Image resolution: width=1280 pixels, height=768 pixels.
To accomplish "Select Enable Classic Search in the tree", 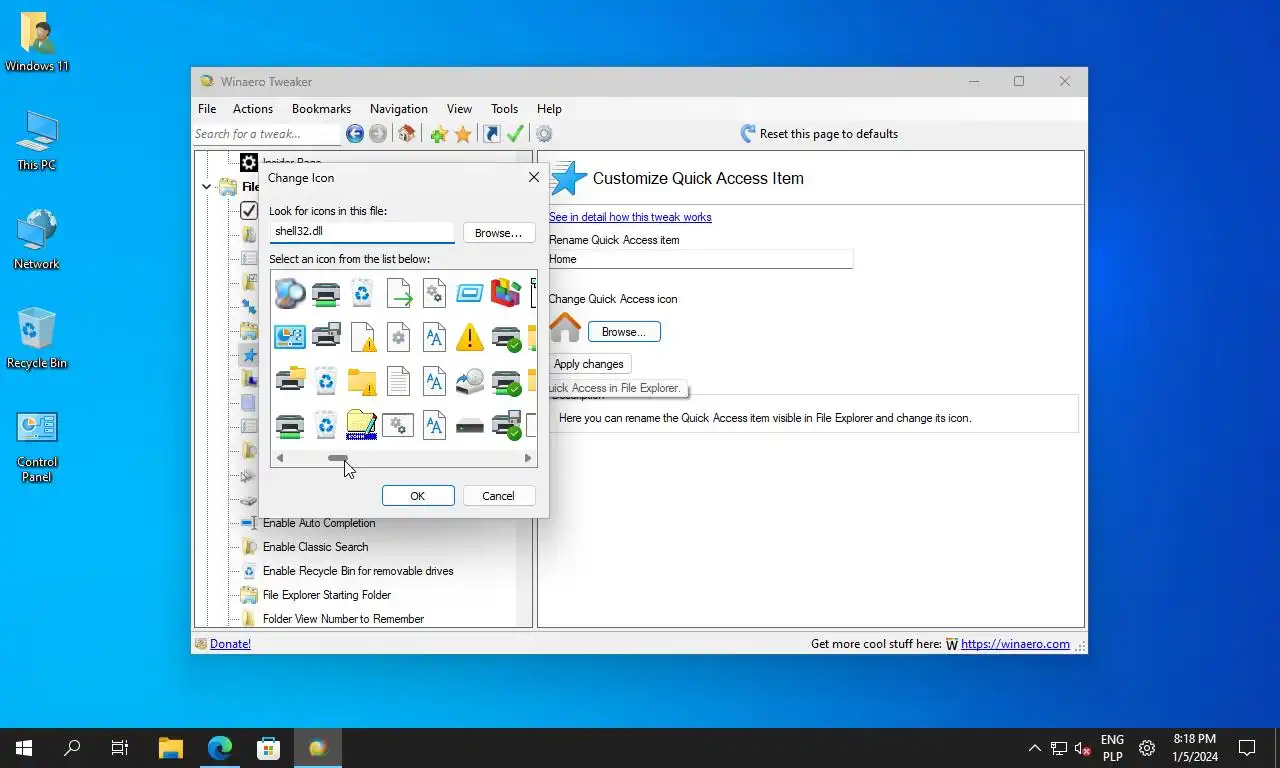I will 315,547.
